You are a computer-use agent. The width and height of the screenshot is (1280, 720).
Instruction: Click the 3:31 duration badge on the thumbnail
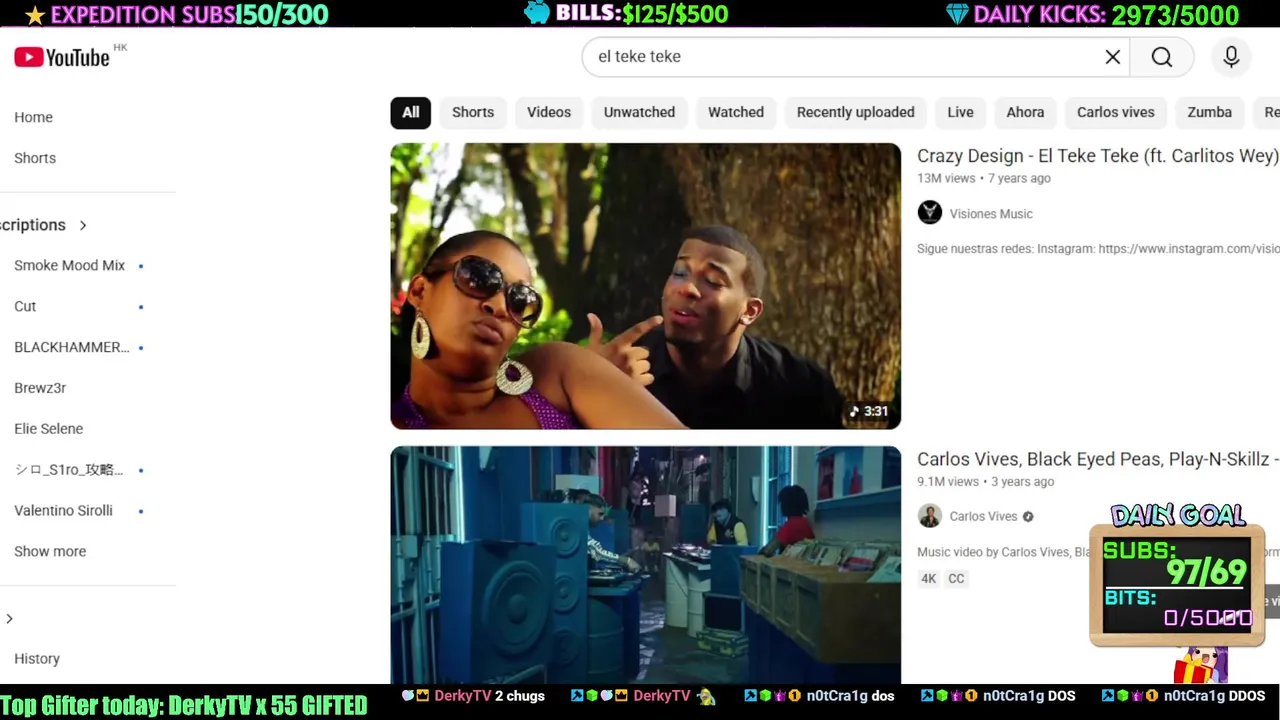coord(869,411)
